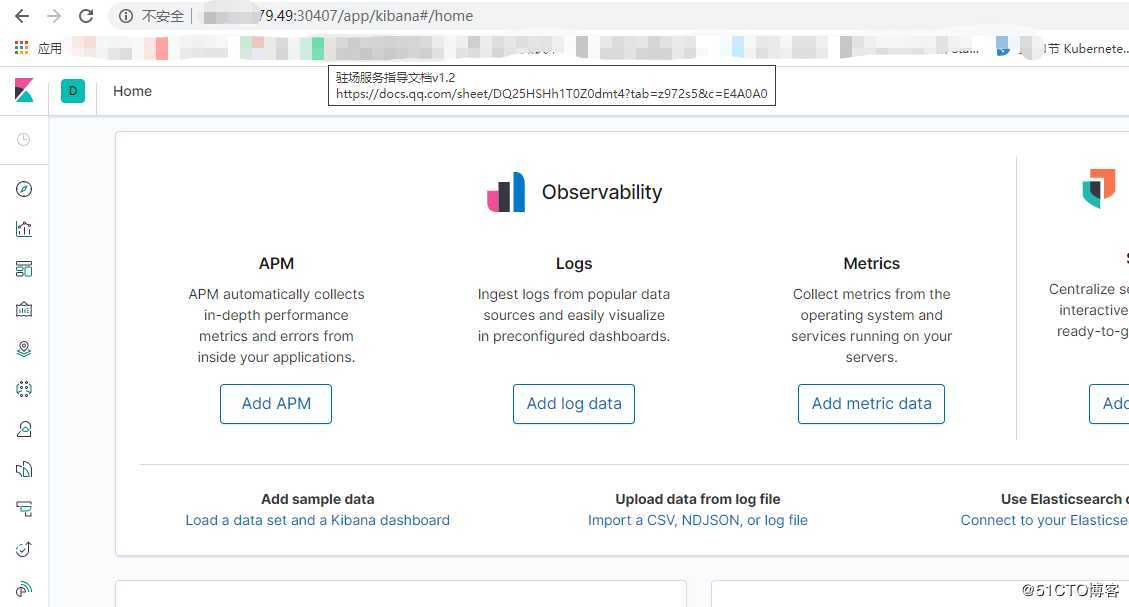Open the Uptime sidebar icon

24,549
